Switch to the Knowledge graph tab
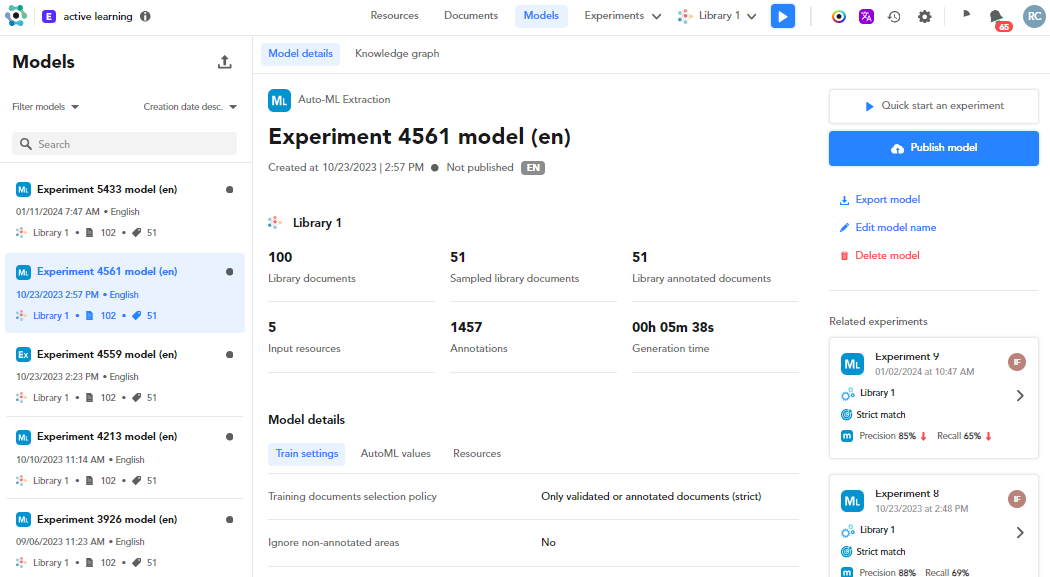 (x=397, y=54)
